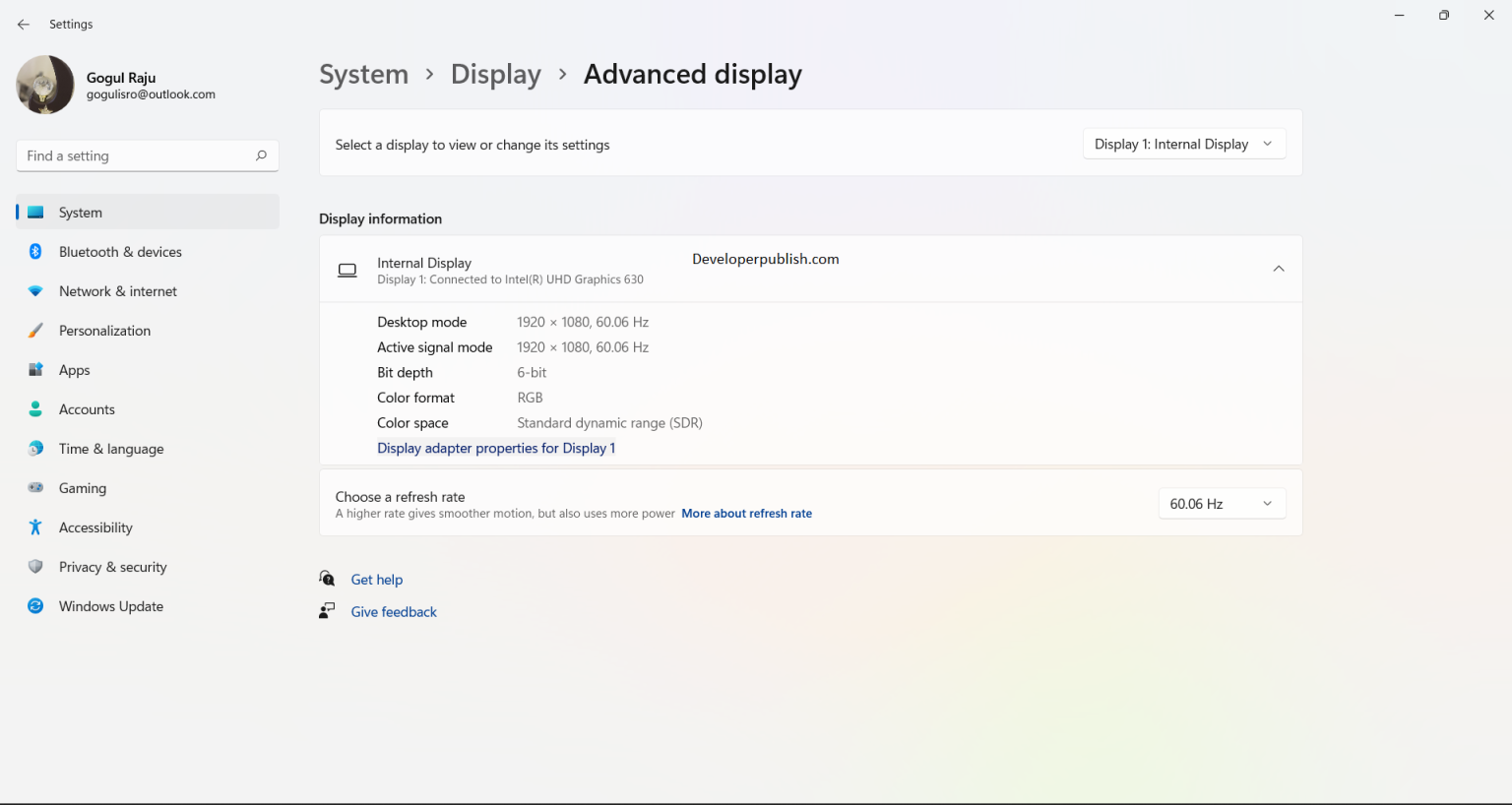Open Network & internet from sidebar
The height and width of the screenshot is (805, 1512).
click(35, 291)
